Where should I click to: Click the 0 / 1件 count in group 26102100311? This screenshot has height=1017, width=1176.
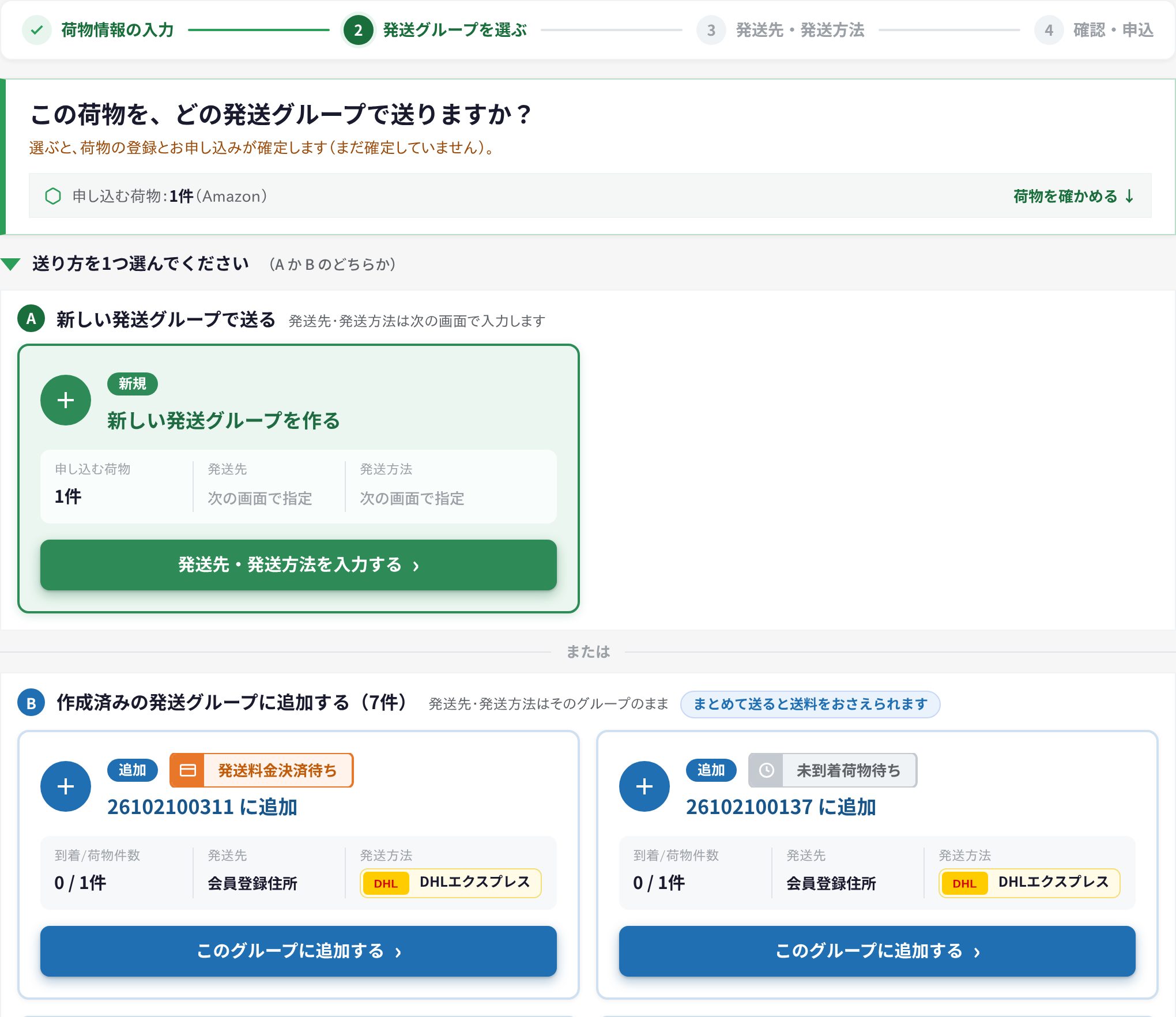[80, 883]
